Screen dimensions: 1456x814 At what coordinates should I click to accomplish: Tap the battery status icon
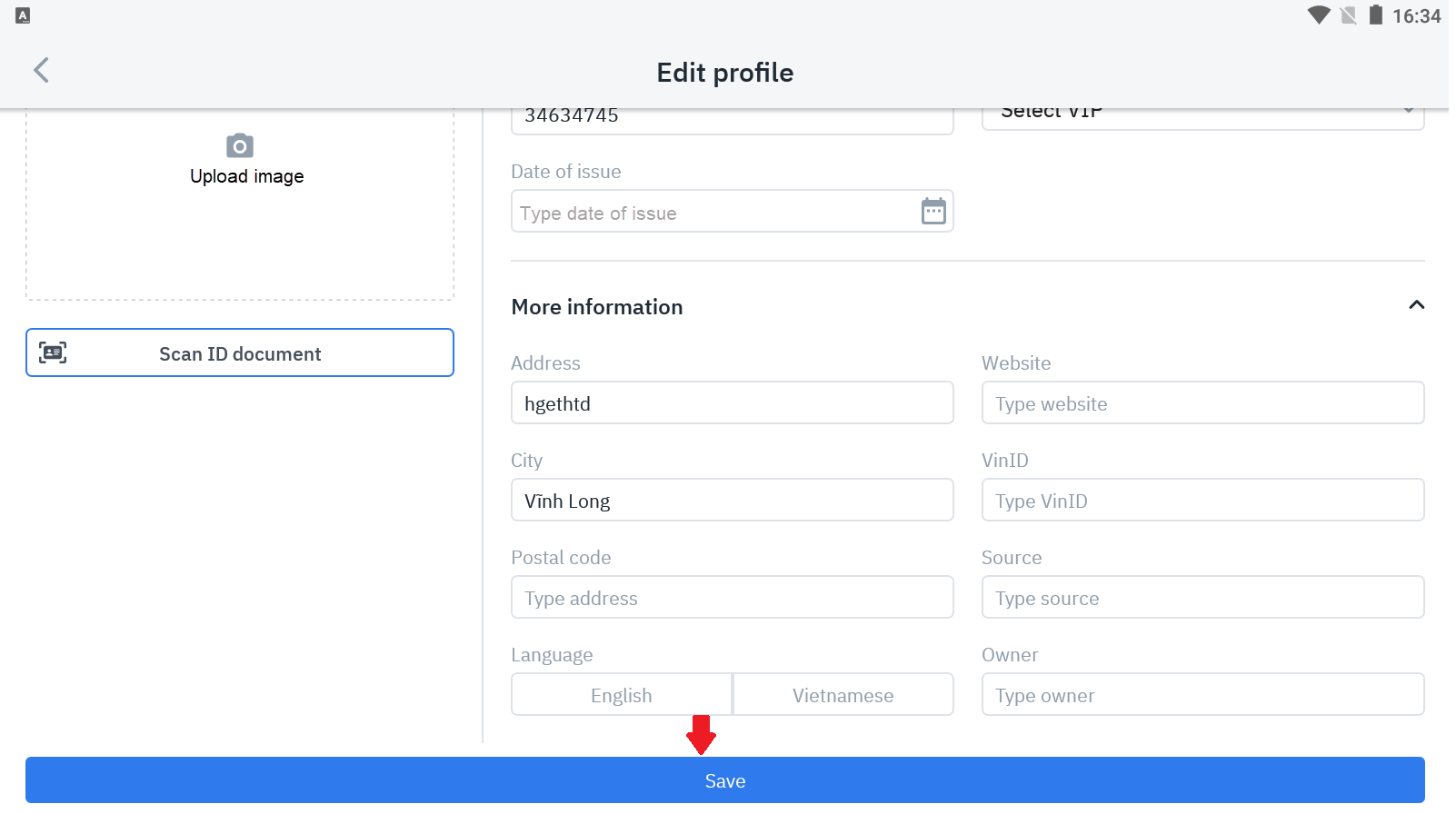1375,15
